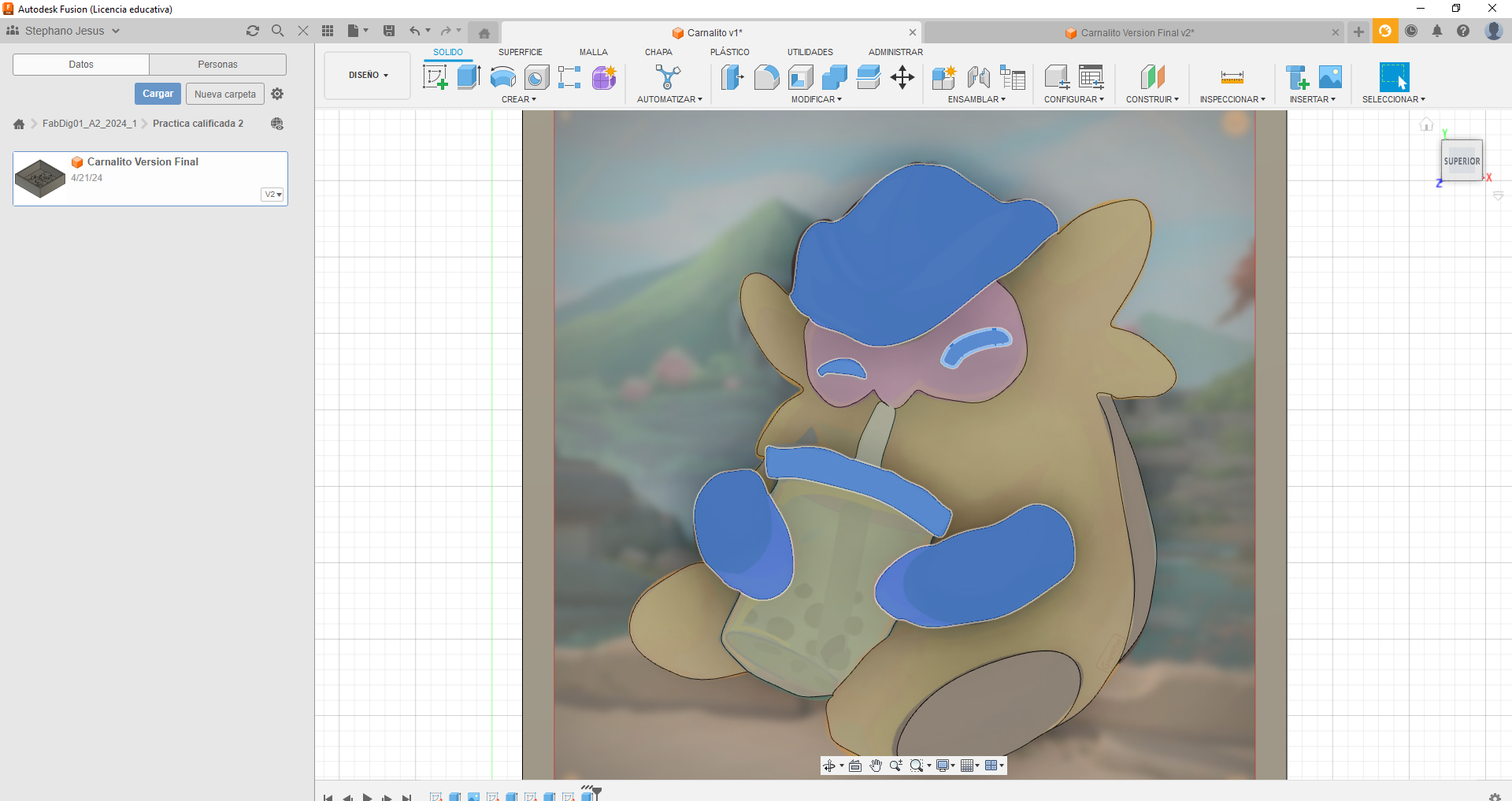Create a New Component

[x=943, y=77]
